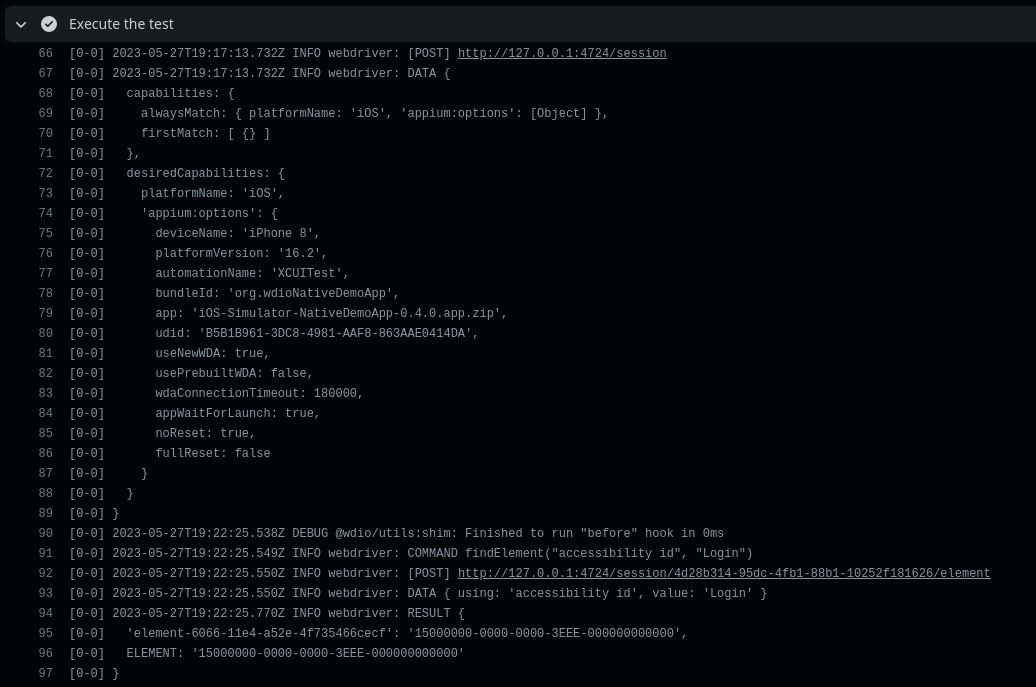Click the automationName 'XCUITest' line
Image resolution: width=1036 pixels, height=687 pixels.
tap(252, 273)
